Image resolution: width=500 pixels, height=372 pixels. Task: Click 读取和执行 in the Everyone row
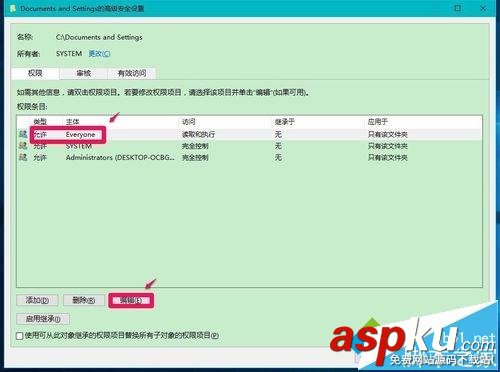pyautogui.click(x=198, y=134)
